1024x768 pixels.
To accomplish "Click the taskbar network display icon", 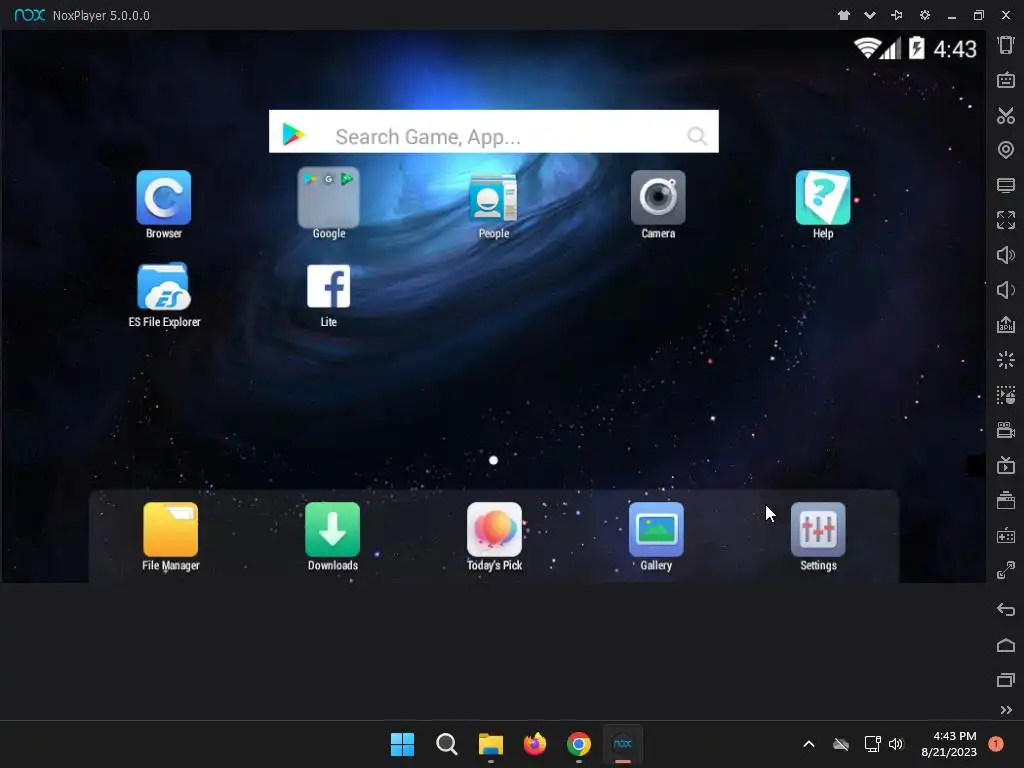I will point(872,744).
